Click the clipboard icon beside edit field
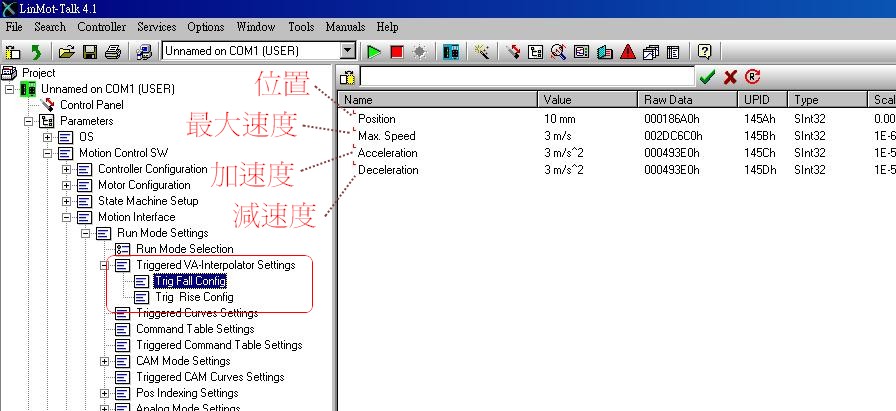Screen dimensions: 896x411 pyautogui.click(x=347, y=77)
